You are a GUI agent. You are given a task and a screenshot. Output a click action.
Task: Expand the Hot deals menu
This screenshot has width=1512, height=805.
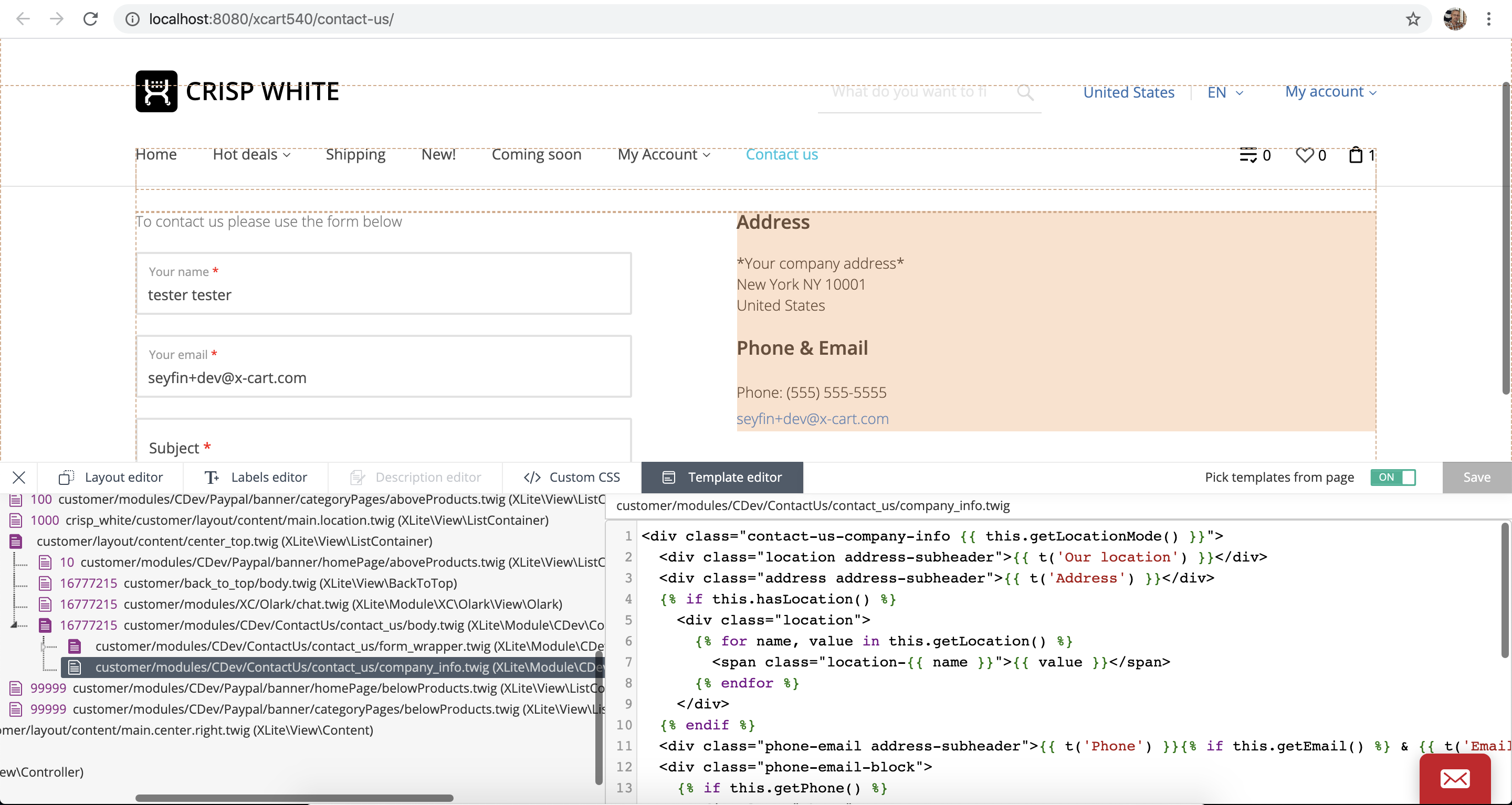(x=251, y=154)
